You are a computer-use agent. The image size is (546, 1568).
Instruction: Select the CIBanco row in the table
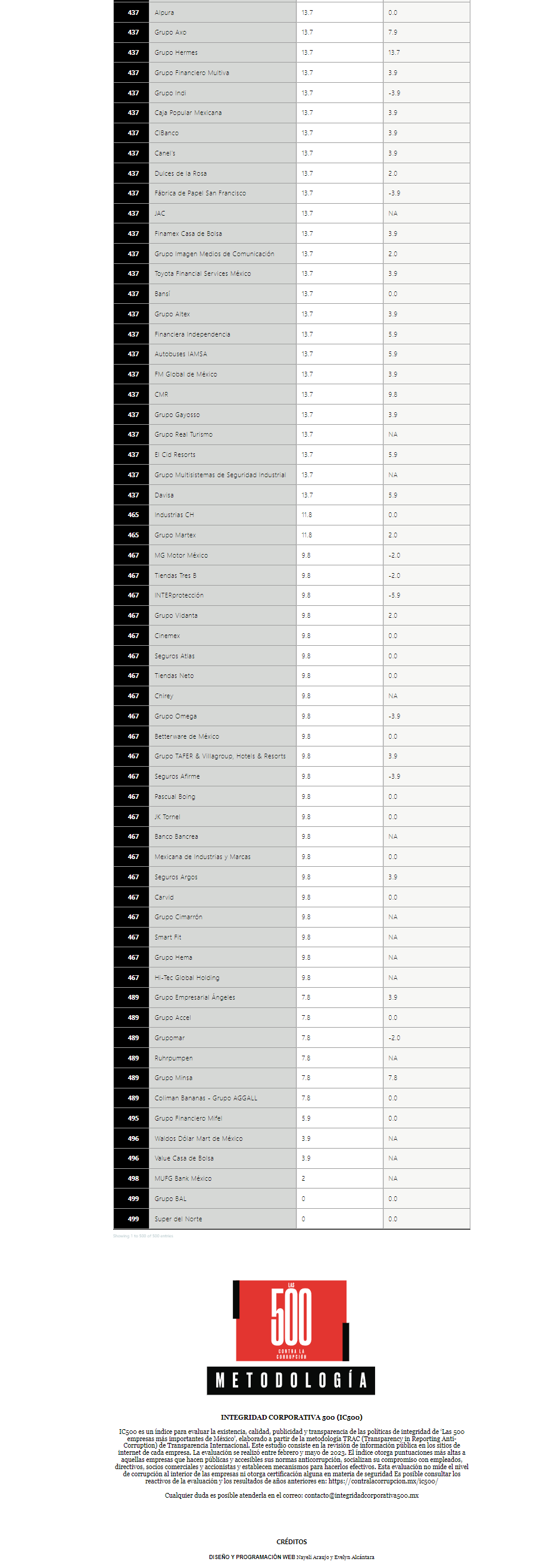292,133
